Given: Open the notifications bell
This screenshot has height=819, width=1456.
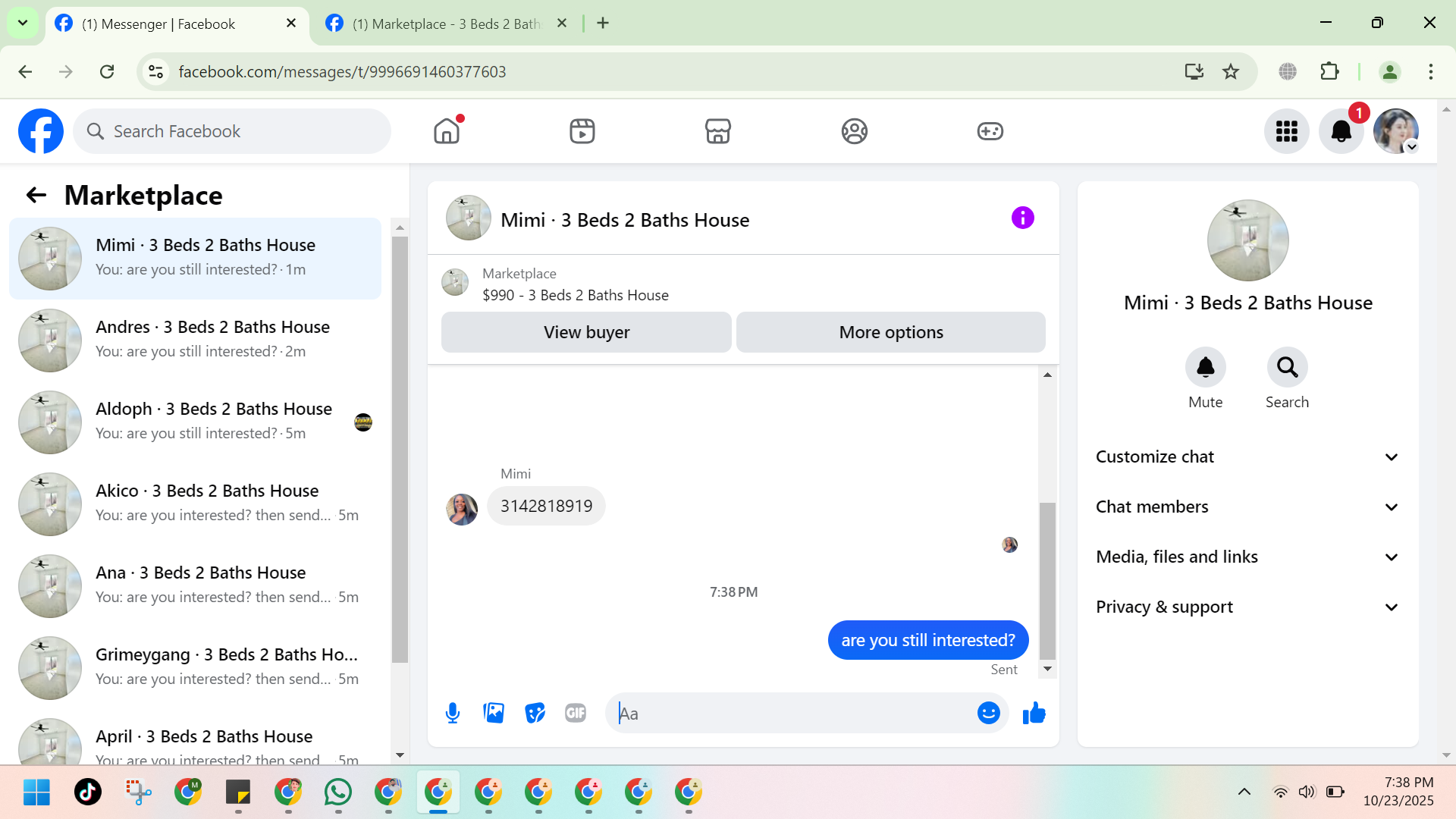Looking at the screenshot, I should [1341, 131].
